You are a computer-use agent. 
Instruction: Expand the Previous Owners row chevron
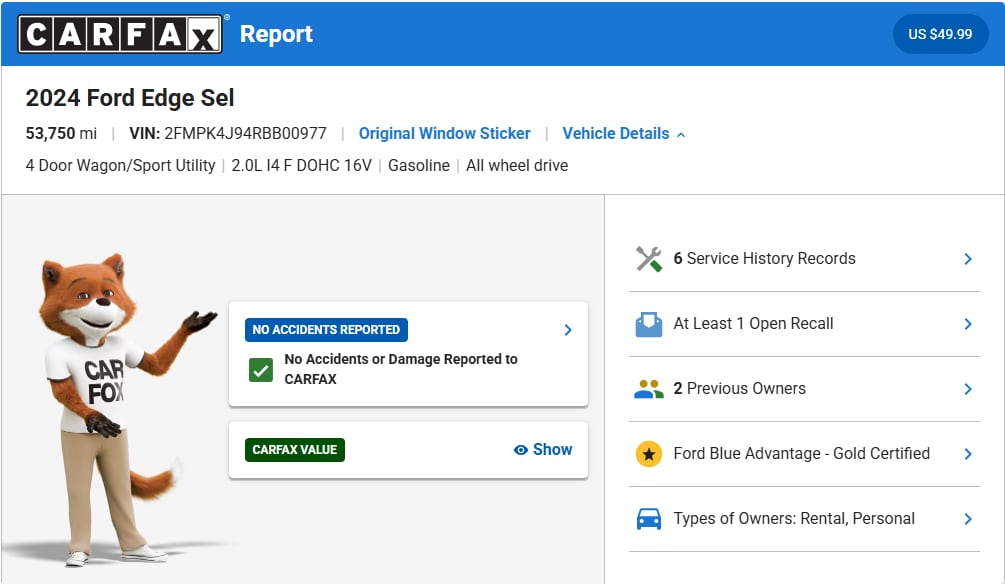click(x=968, y=389)
